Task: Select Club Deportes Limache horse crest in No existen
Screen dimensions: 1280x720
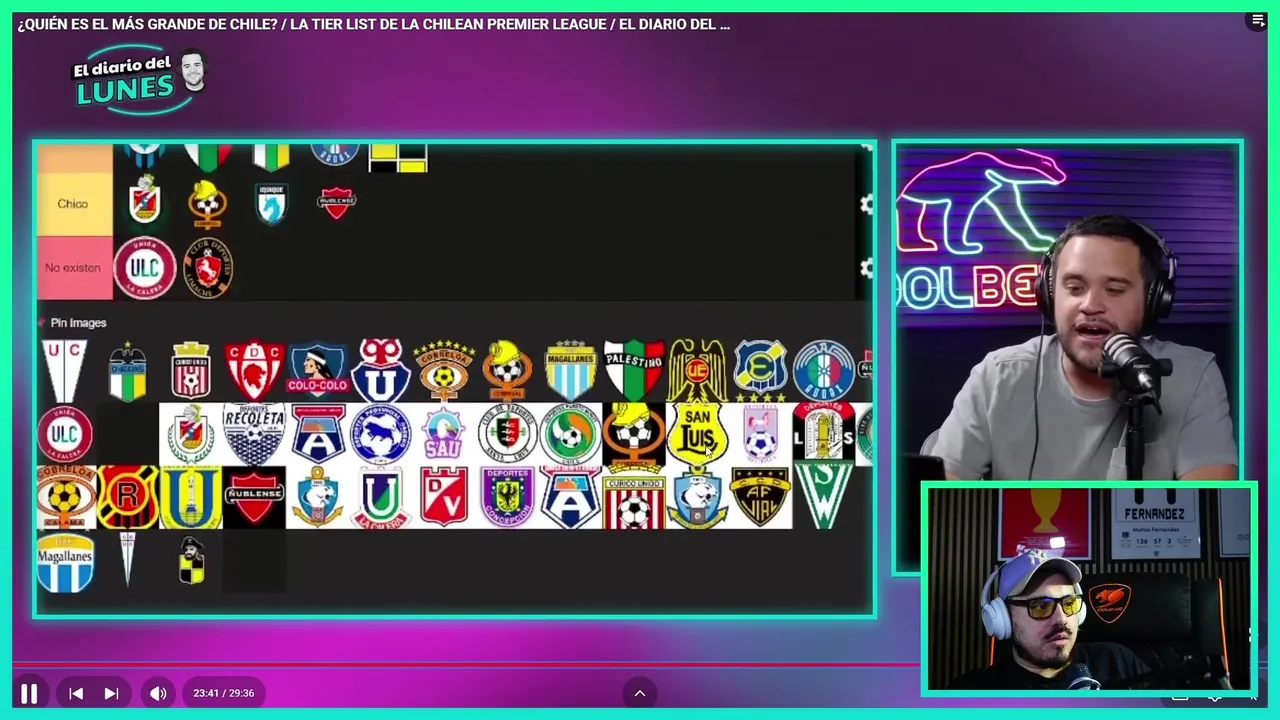Action: tap(208, 268)
